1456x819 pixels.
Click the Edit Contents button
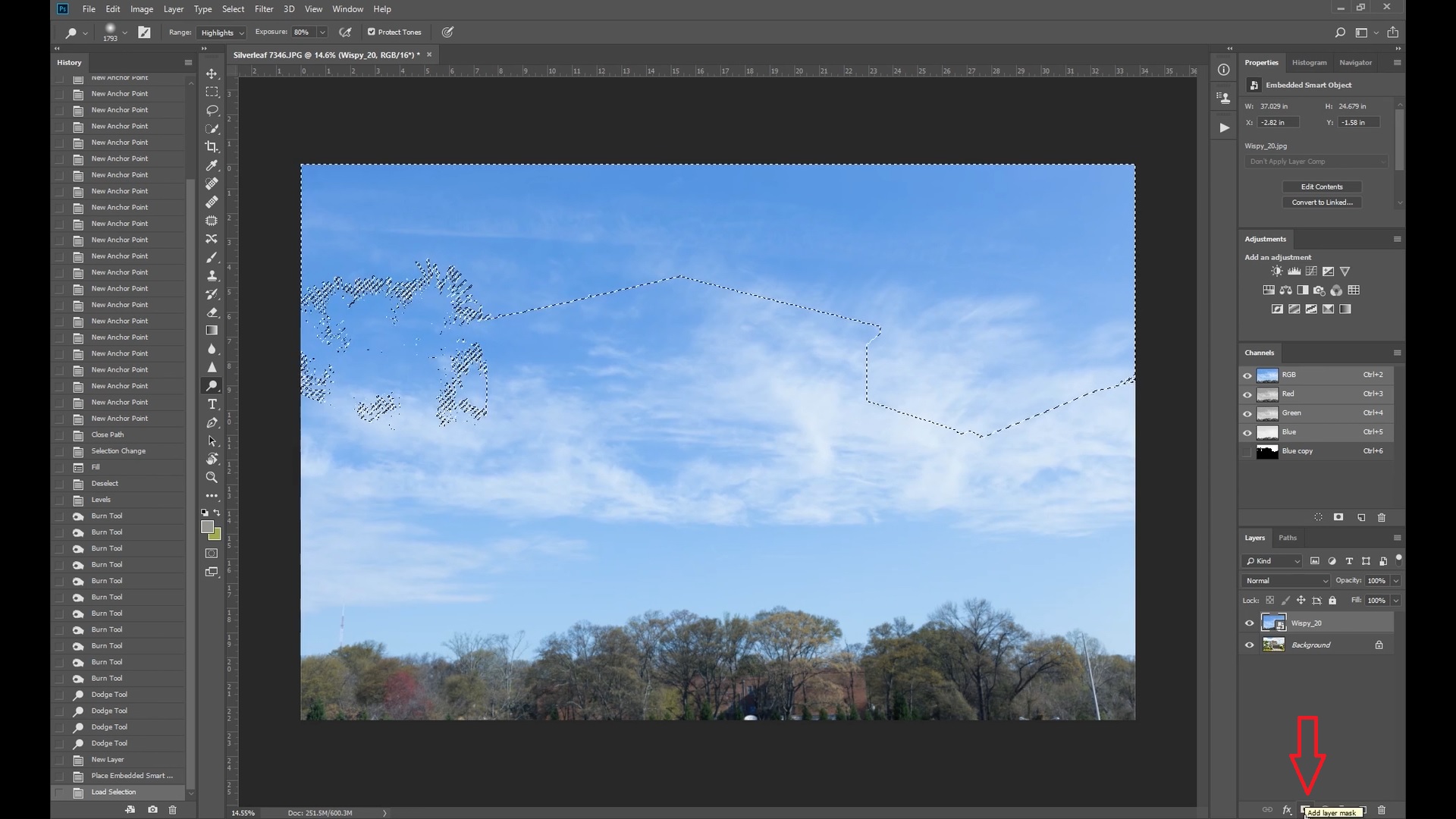tap(1322, 187)
